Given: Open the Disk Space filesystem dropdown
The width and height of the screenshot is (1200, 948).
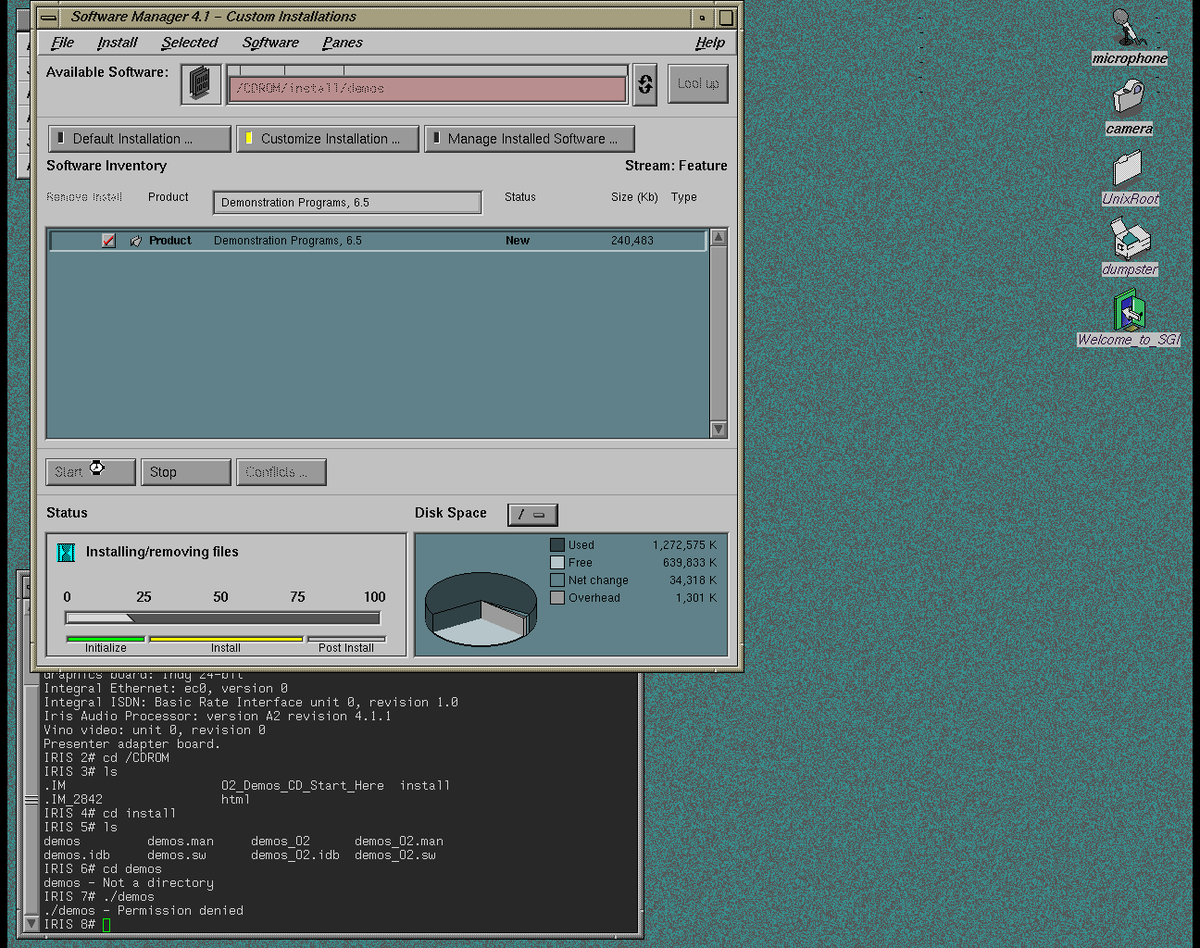Looking at the screenshot, I should click(532, 514).
